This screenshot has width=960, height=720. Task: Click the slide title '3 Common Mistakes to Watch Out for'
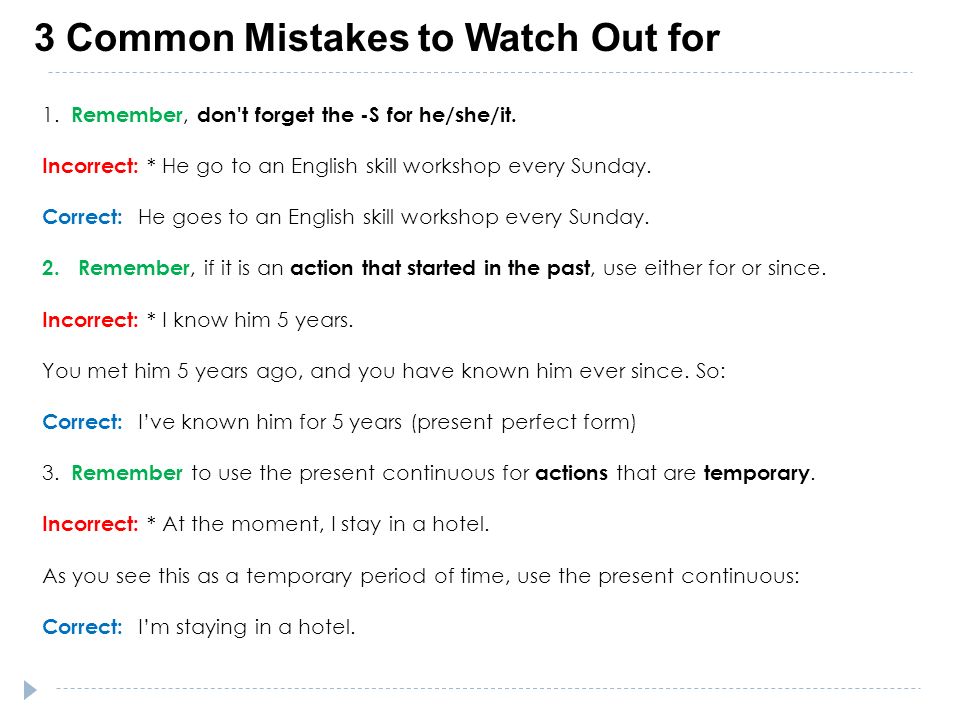coord(377,38)
